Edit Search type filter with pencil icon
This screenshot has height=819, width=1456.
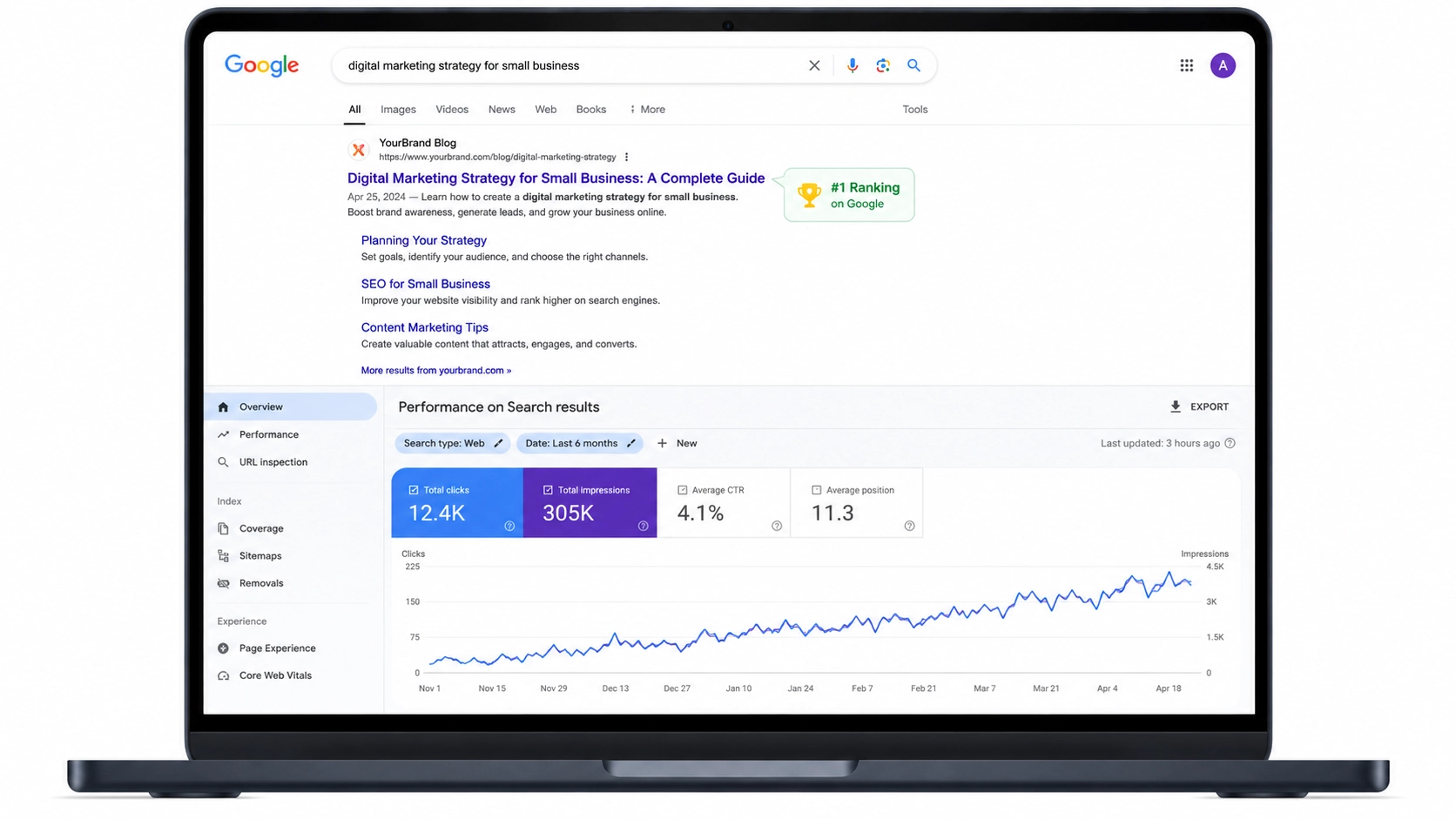(498, 443)
